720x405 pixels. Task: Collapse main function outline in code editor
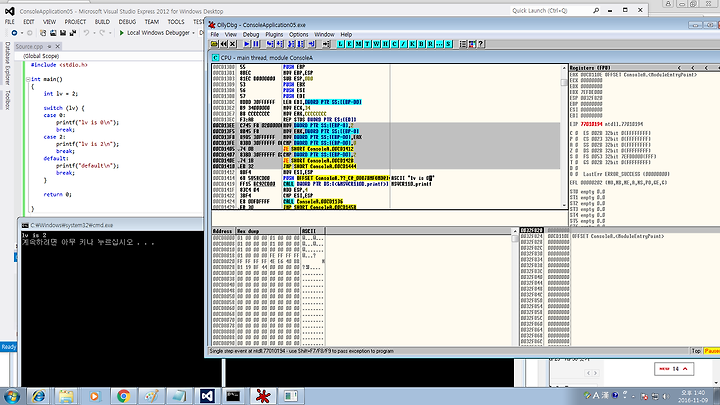click(x=28, y=79)
